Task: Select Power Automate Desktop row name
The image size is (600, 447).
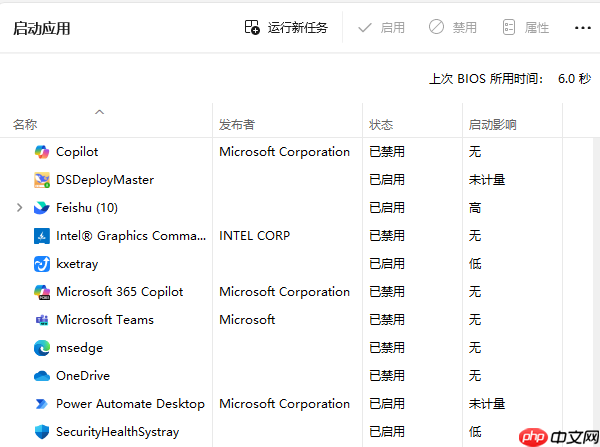Action: tap(130, 404)
